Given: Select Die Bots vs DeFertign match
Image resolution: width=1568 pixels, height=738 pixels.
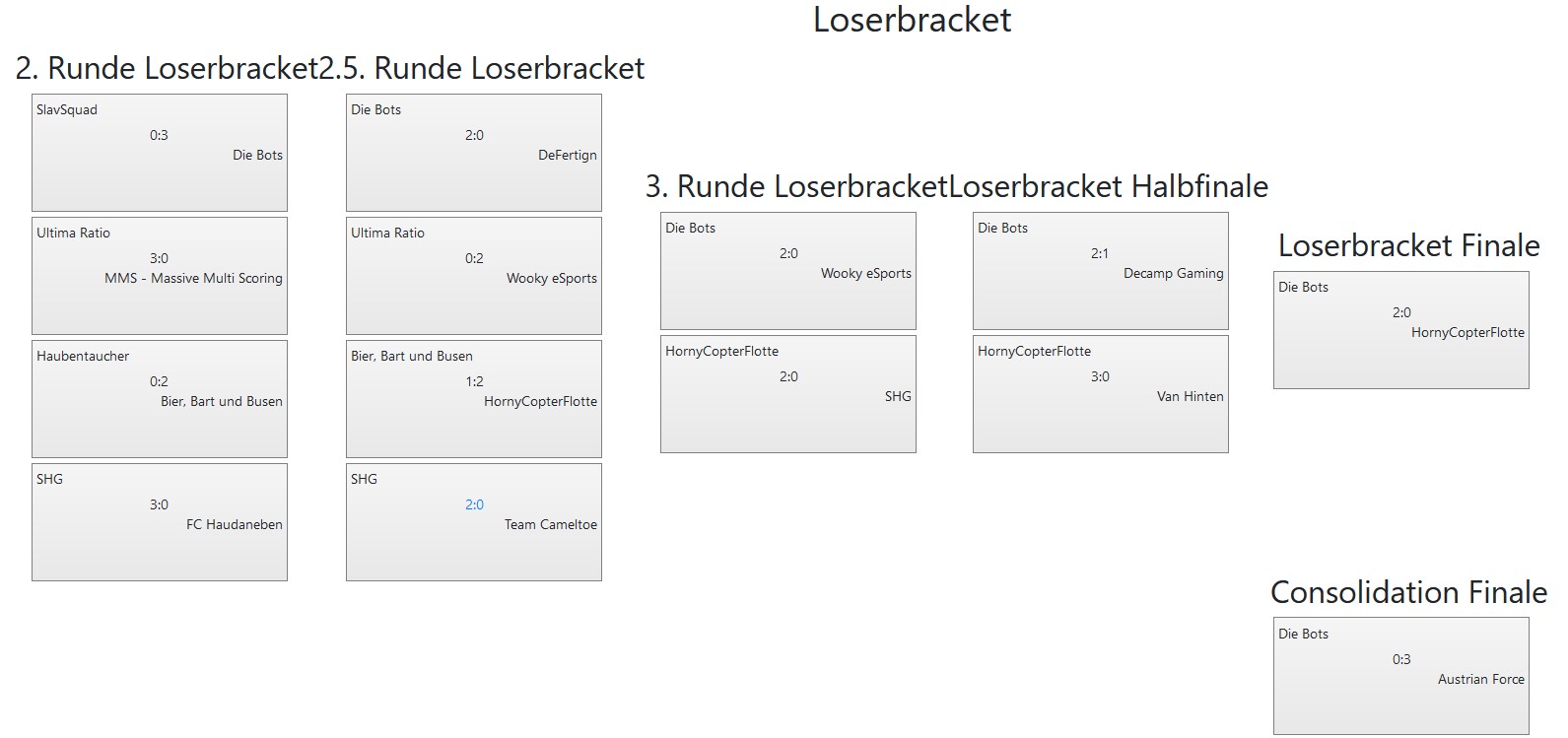Looking at the screenshot, I should pos(474,153).
